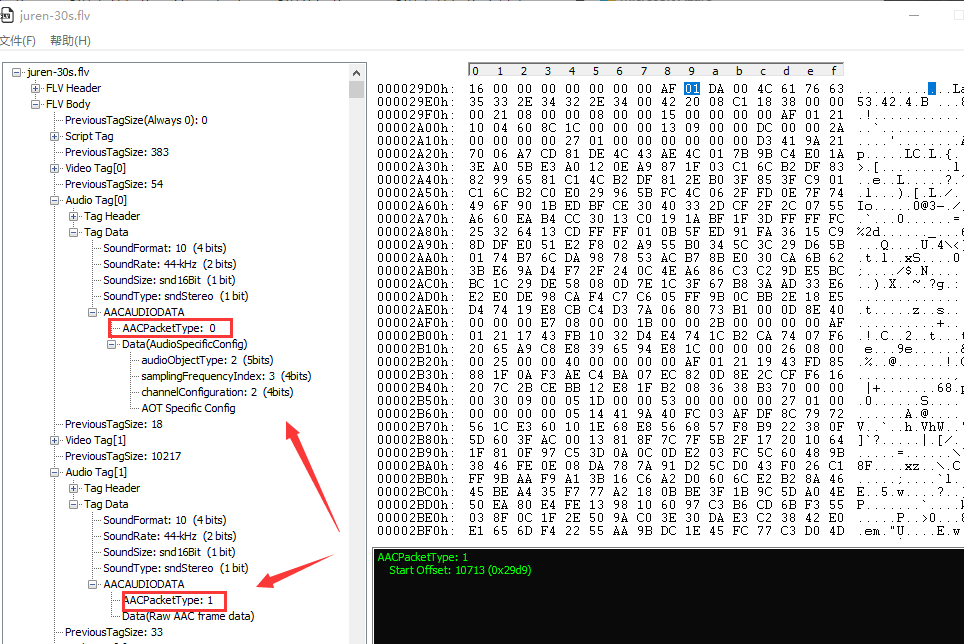Screen dimensions: 964x644
Task: Collapse the FLV Body node
Action: (36, 104)
